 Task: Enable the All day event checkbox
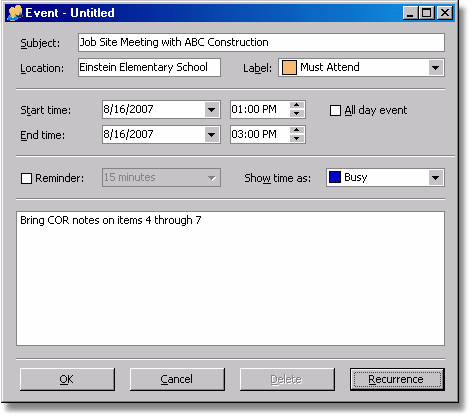tap(335, 110)
